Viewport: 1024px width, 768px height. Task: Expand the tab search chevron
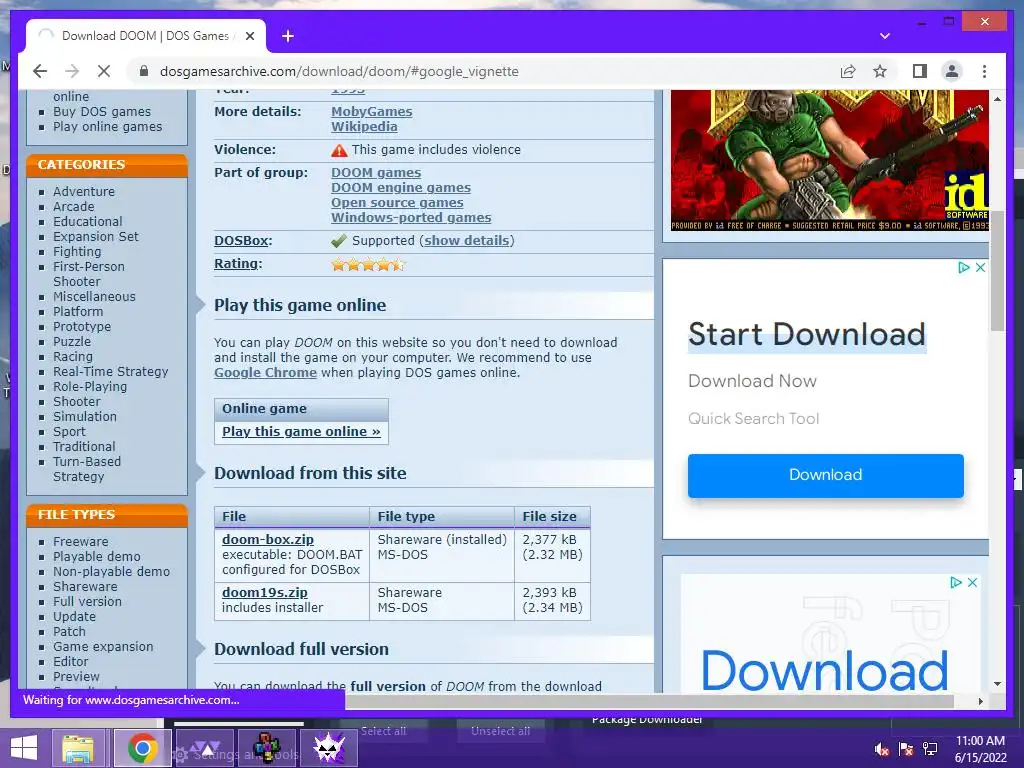point(884,36)
